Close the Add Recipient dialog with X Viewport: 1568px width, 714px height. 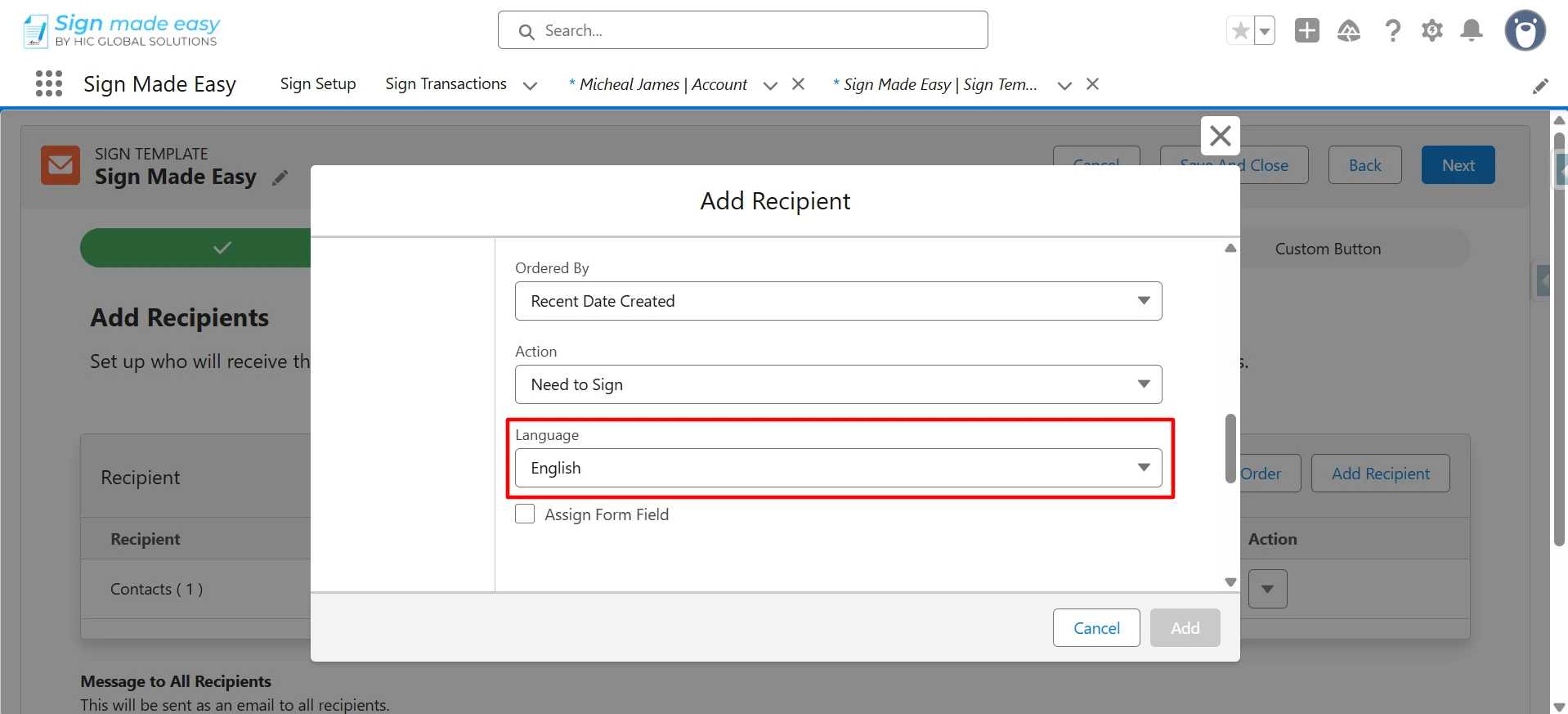tap(1220, 136)
